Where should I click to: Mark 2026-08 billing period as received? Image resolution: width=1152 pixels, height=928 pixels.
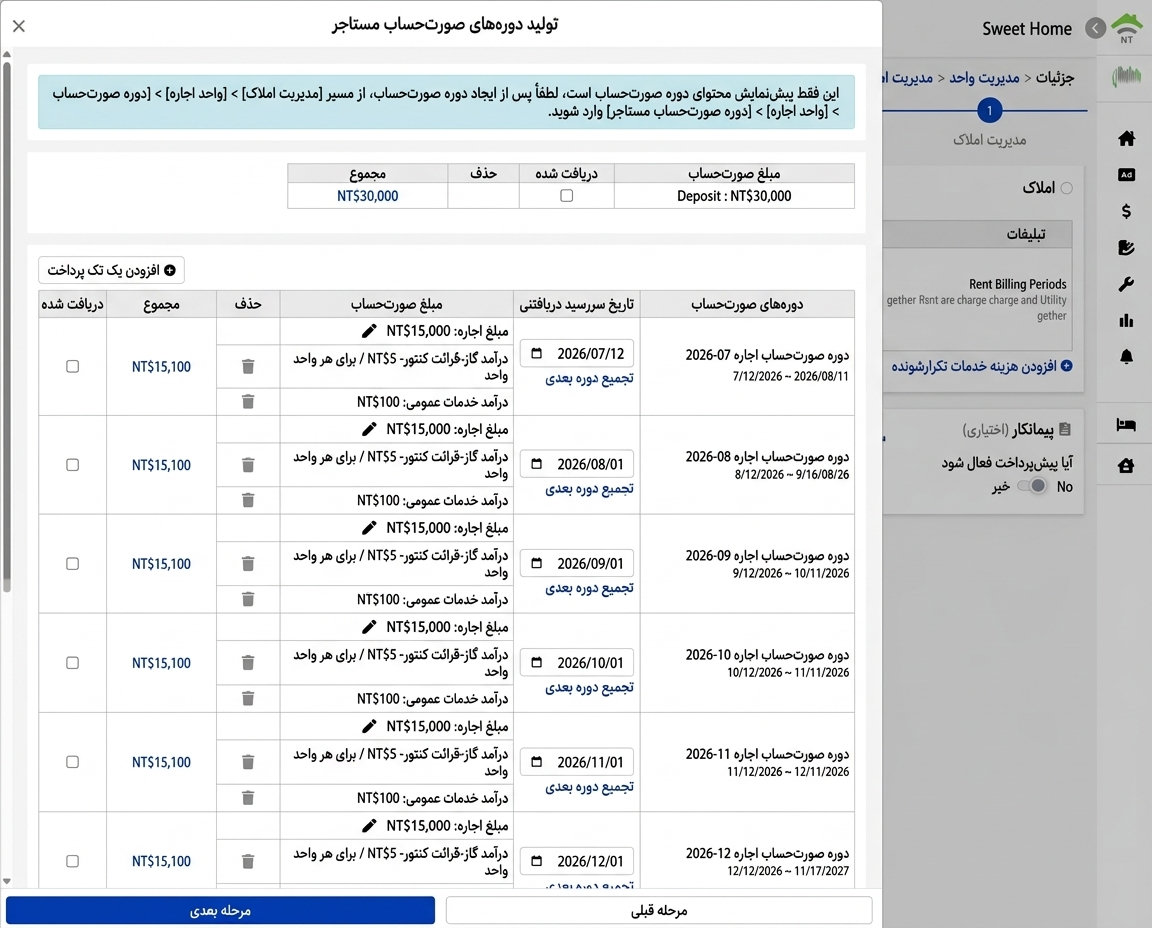[73, 465]
